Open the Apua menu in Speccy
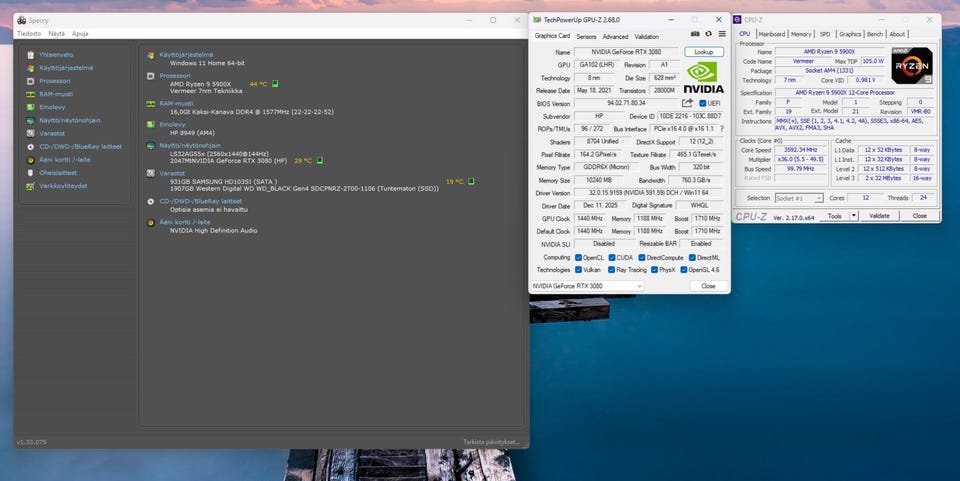The width and height of the screenshot is (960, 481). pos(80,34)
